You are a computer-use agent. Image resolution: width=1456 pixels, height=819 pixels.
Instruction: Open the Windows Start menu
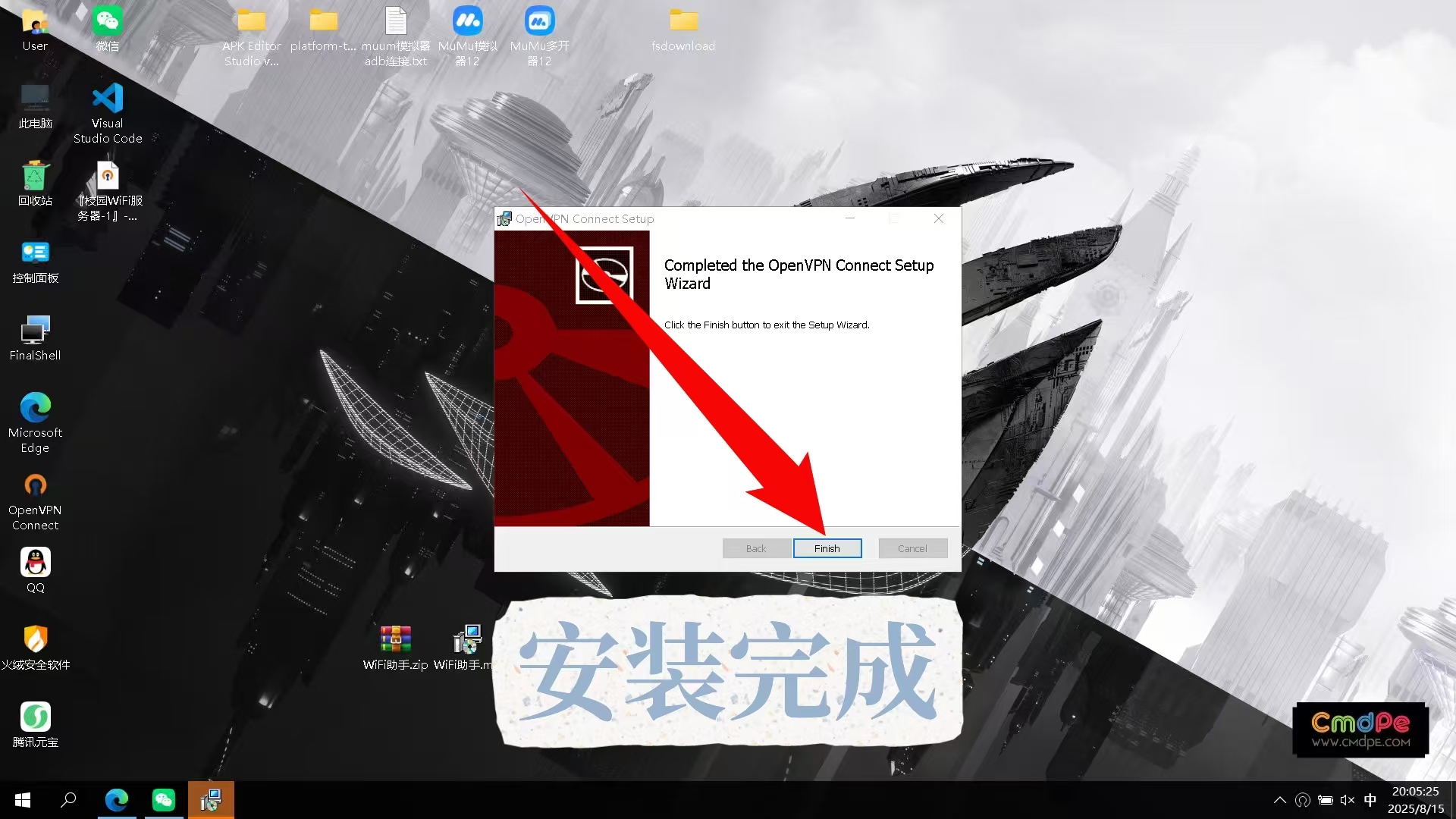point(23,800)
